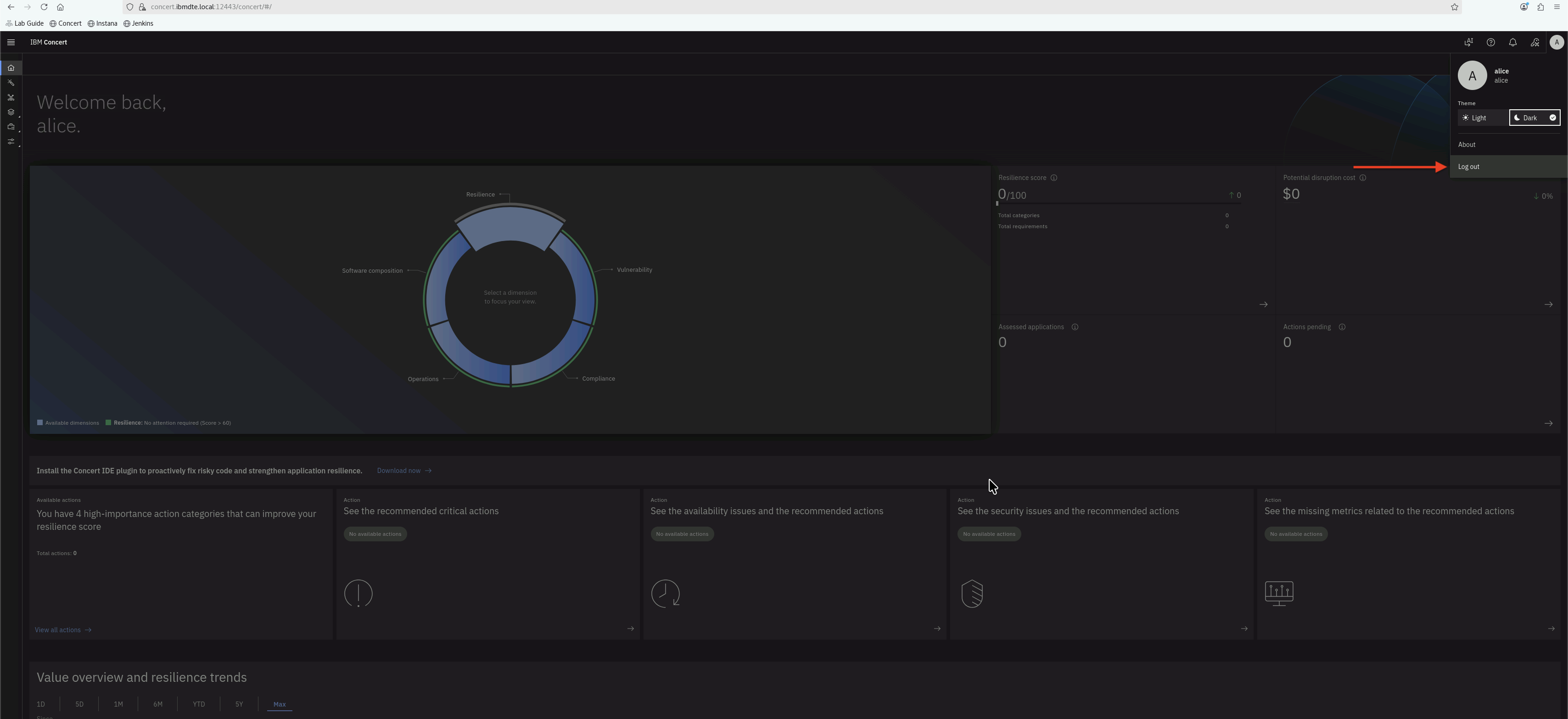Open the browser extensions icon
Viewport: 1568px width, 719px height.
click(x=1540, y=7)
